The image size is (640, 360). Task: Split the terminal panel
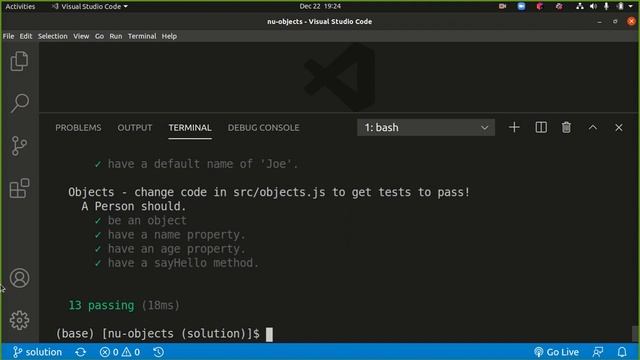pyautogui.click(x=541, y=127)
